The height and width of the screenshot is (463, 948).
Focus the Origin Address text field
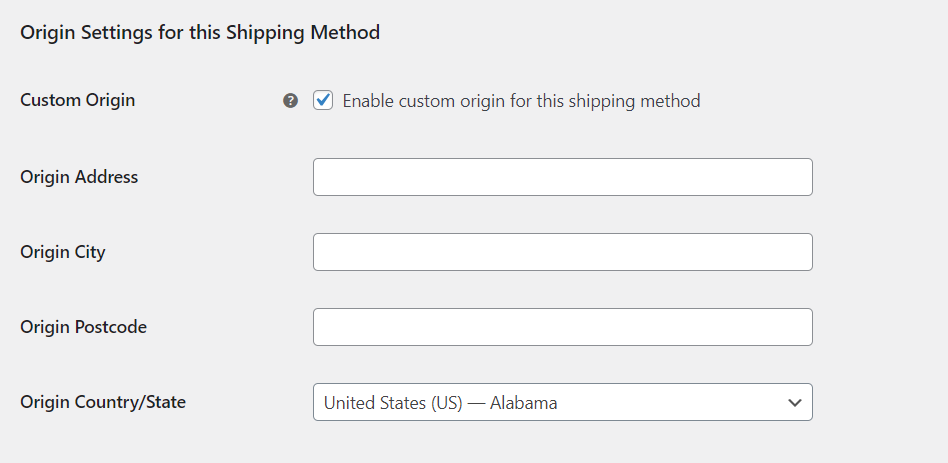point(562,177)
